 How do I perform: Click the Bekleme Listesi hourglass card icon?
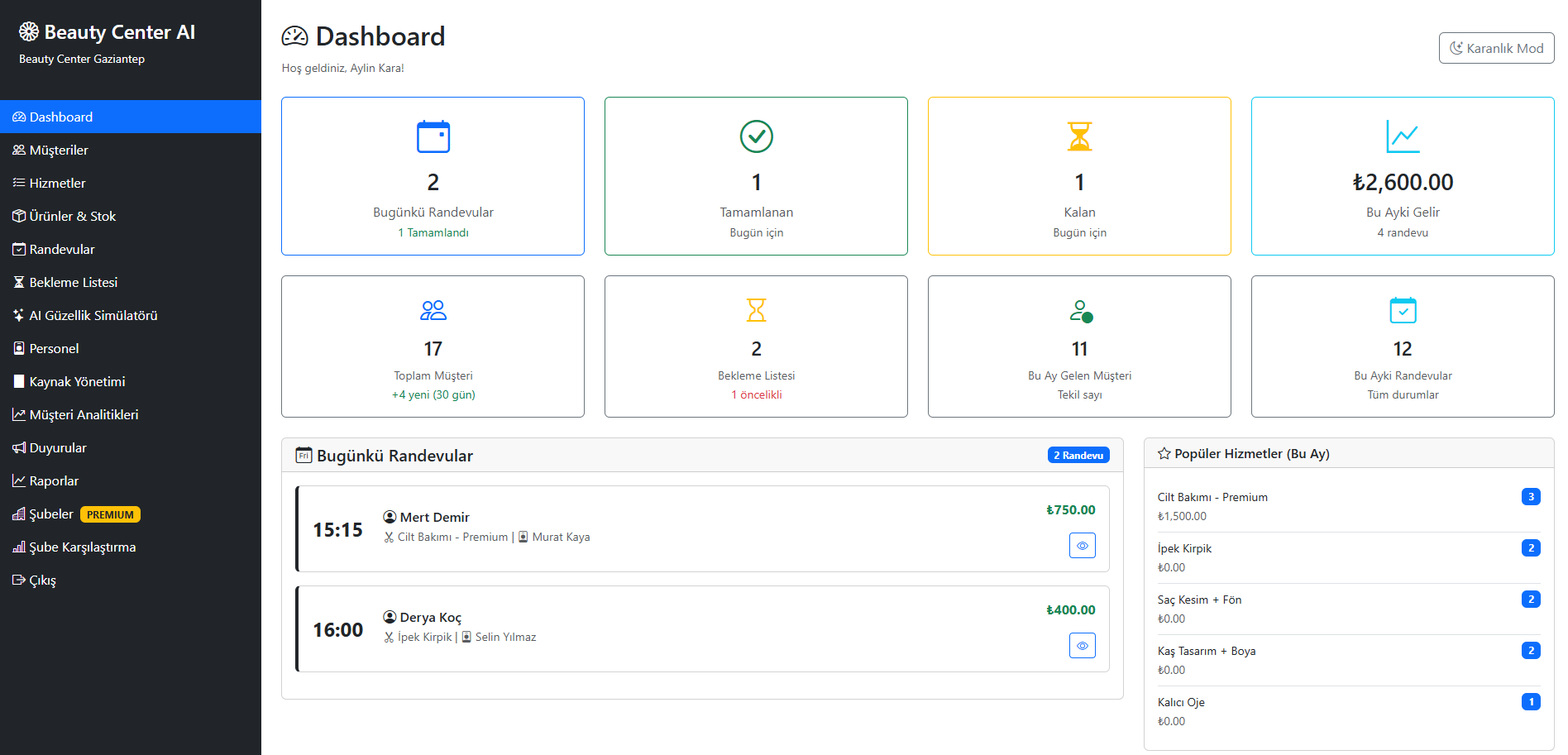(756, 310)
